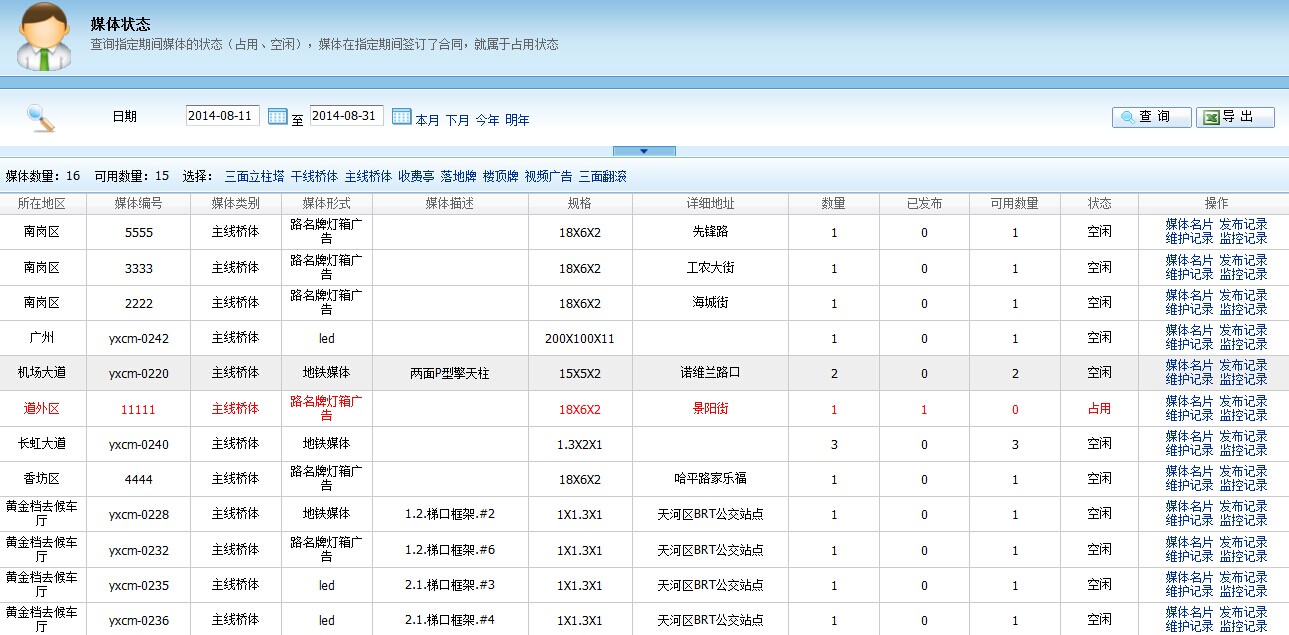Click the end date field 2014-08-31
1289x635 pixels.
tap(346, 116)
